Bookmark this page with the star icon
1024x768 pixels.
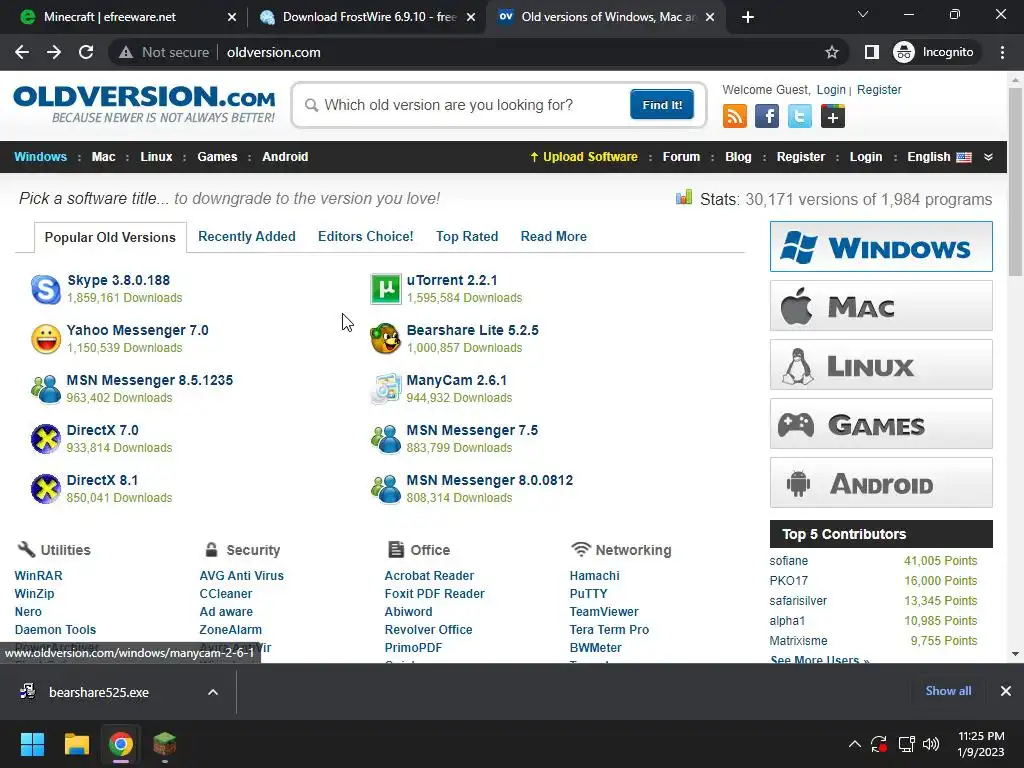[831, 52]
